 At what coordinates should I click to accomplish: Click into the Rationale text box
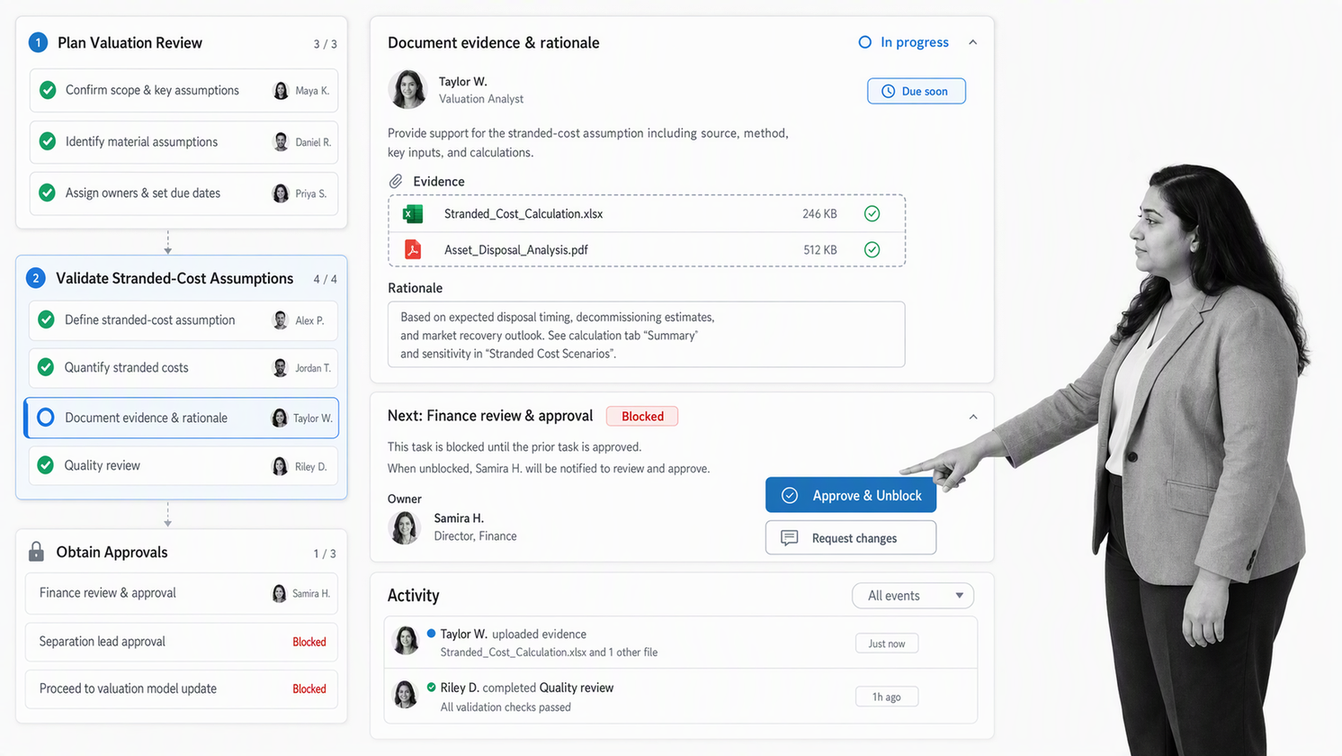point(646,334)
